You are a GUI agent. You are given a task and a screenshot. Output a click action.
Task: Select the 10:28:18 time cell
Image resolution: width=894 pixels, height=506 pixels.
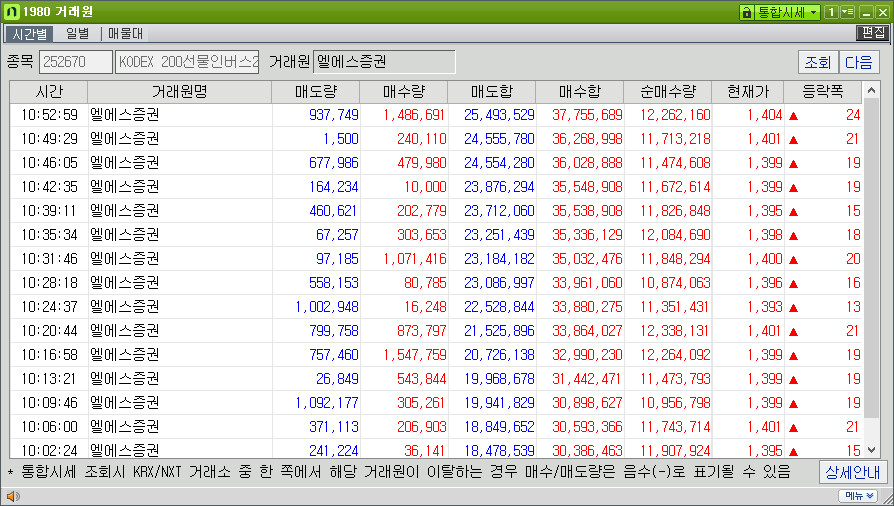pyautogui.click(x=49, y=283)
